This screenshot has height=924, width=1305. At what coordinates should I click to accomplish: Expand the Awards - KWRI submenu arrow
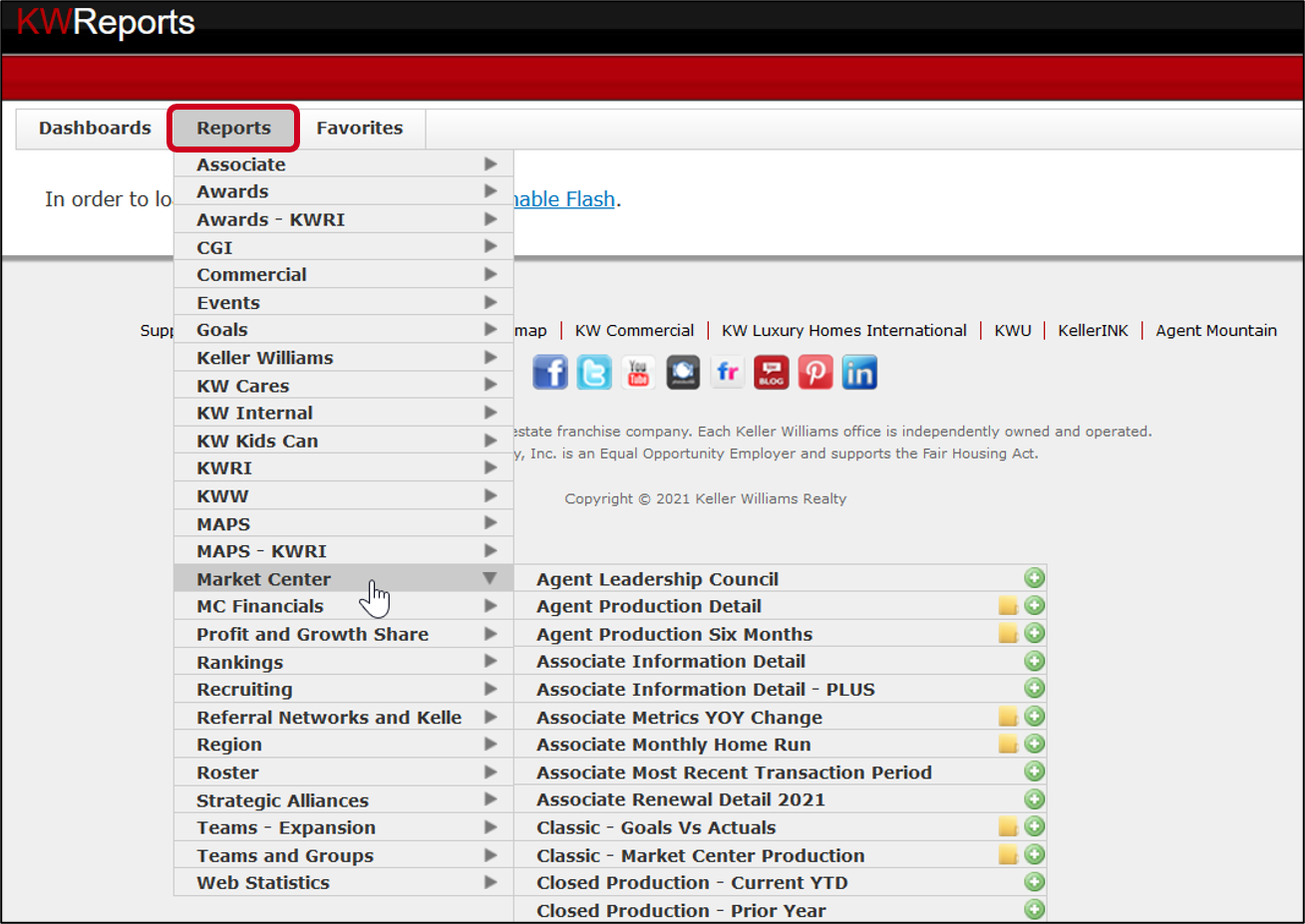[490, 218]
